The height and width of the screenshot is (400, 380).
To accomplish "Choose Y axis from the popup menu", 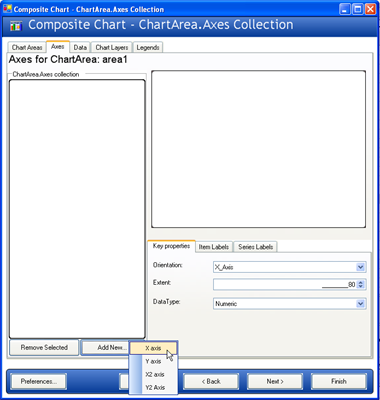I will pos(153,361).
